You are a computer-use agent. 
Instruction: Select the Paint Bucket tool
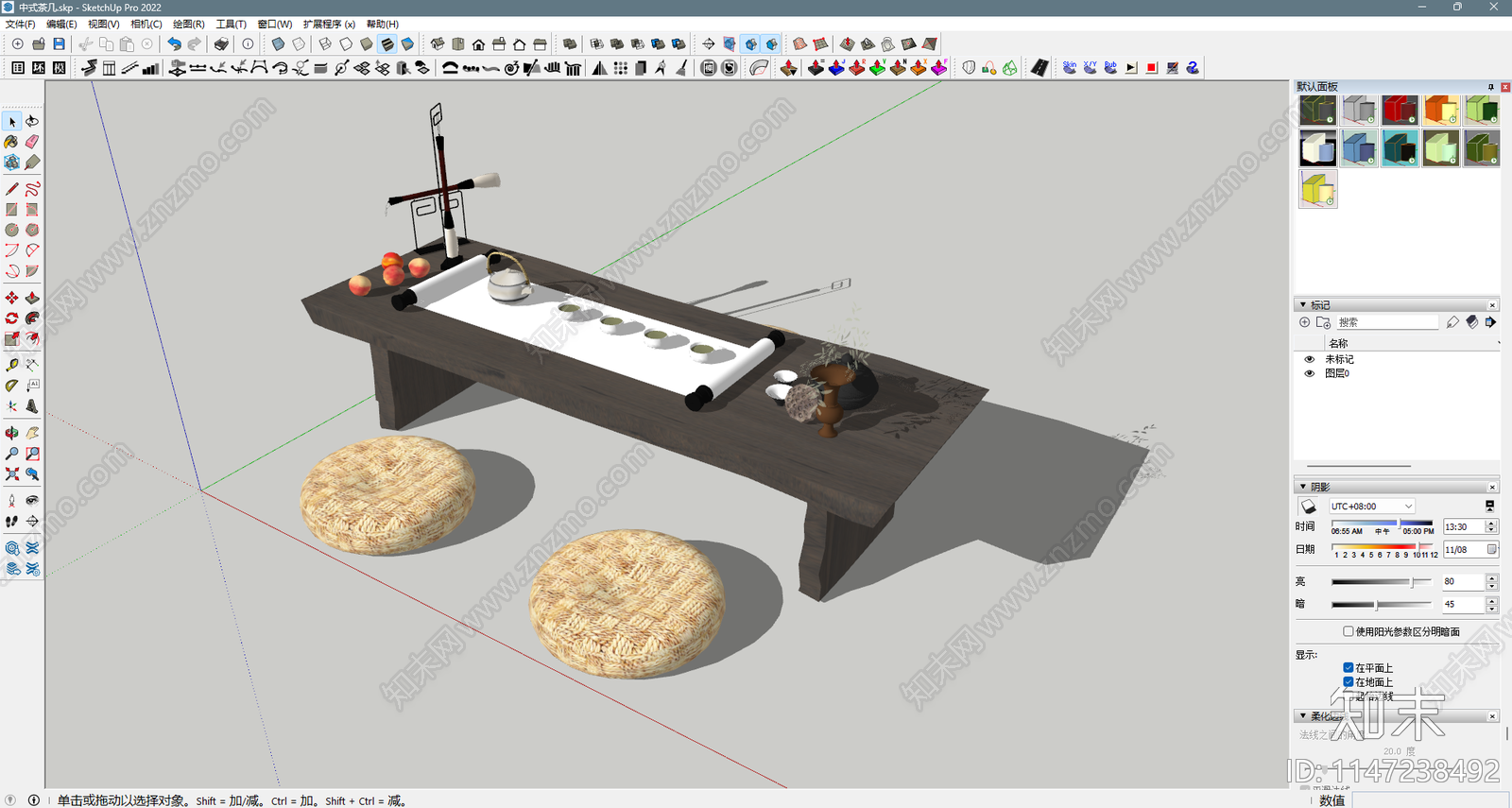click(x=12, y=142)
